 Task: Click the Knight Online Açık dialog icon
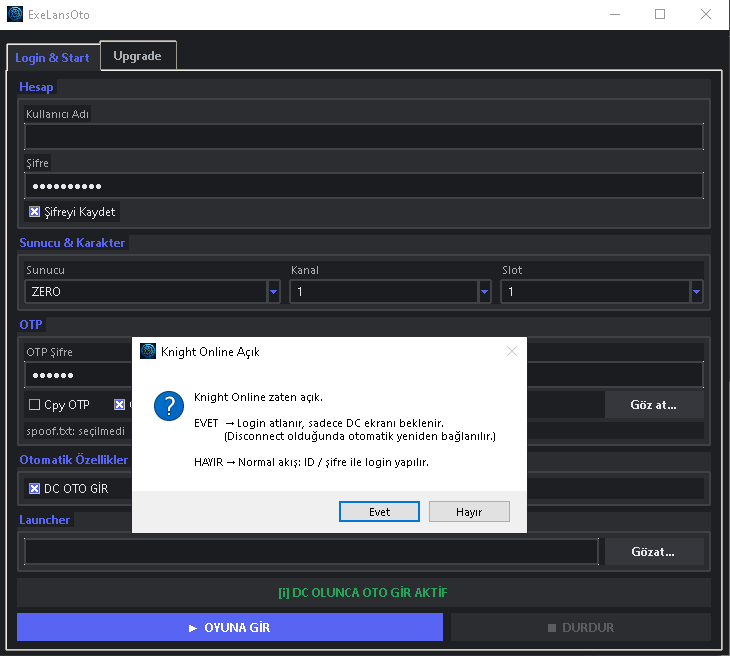pyautogui.click(x=148, y=351)
